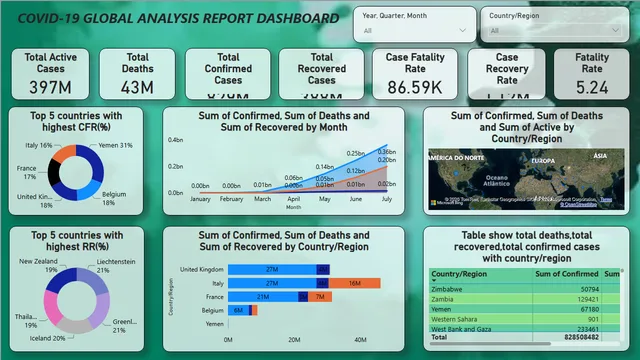
Task: Click Belgium's 6M bar segment
Action: 238,311
